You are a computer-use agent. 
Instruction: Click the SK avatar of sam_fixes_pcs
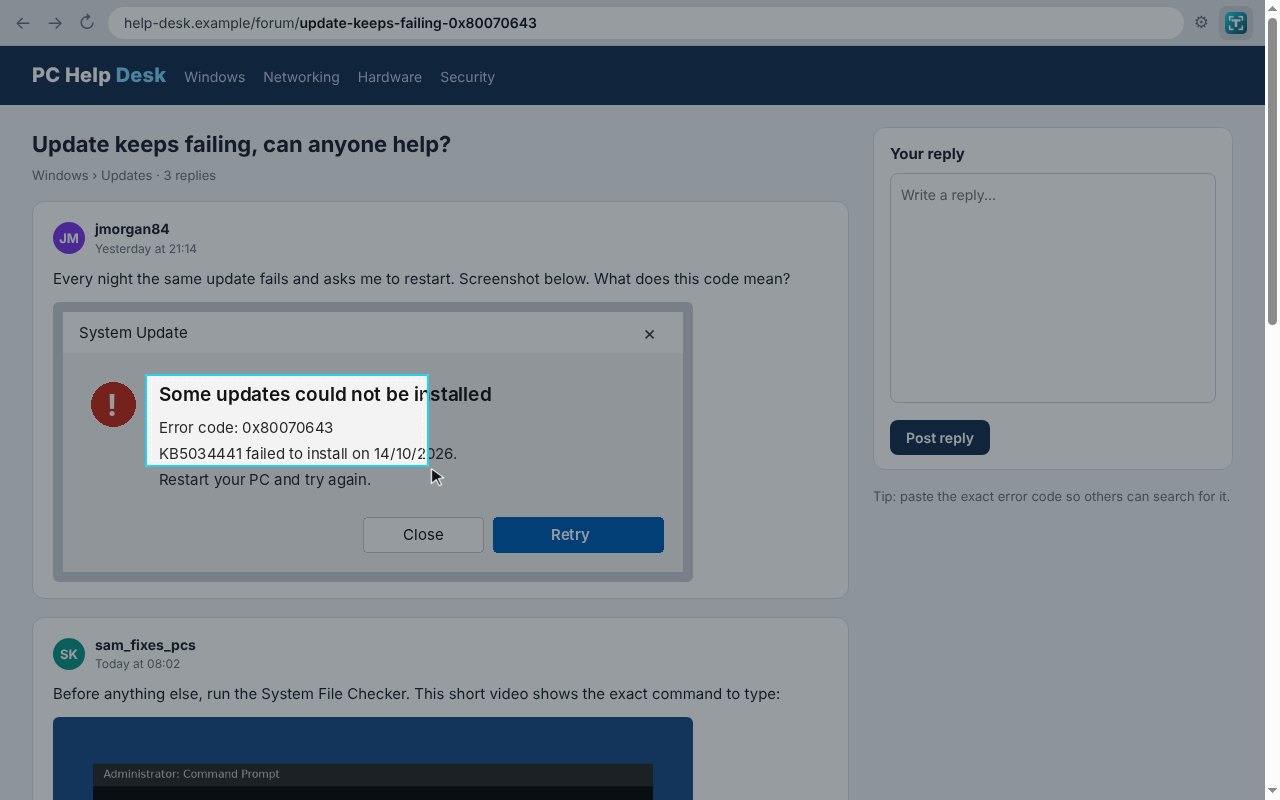[69, 654]
